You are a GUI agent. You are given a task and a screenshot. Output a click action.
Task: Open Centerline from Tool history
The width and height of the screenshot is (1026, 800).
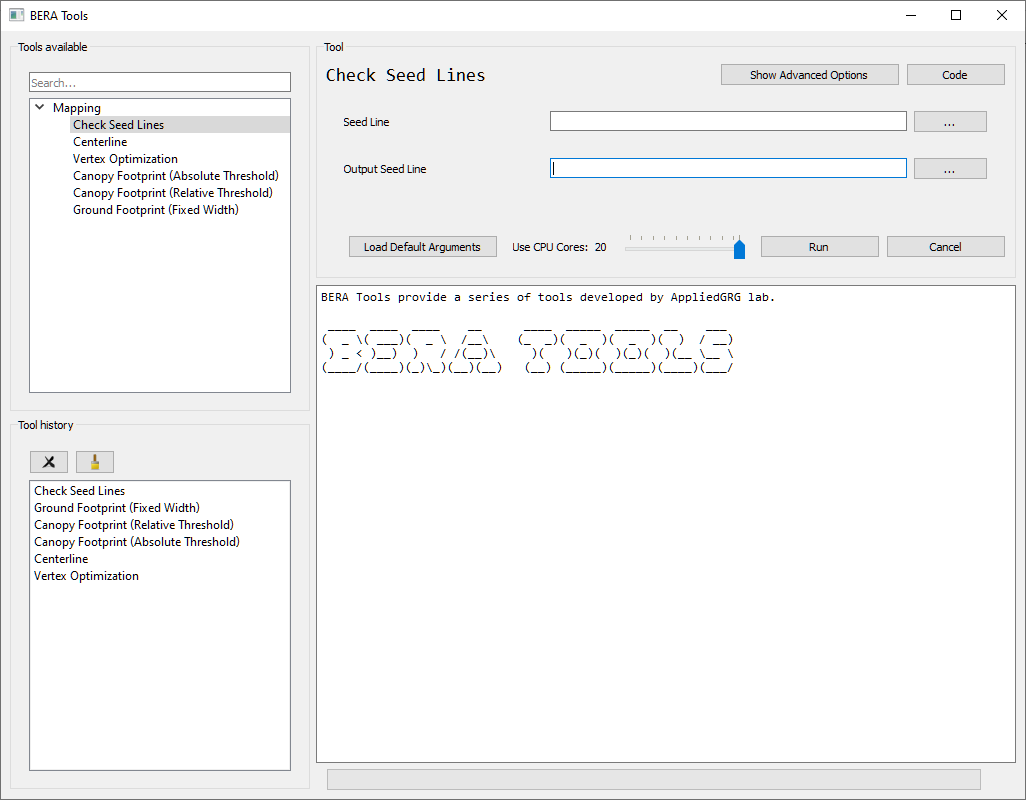click(x=61, y=558)
